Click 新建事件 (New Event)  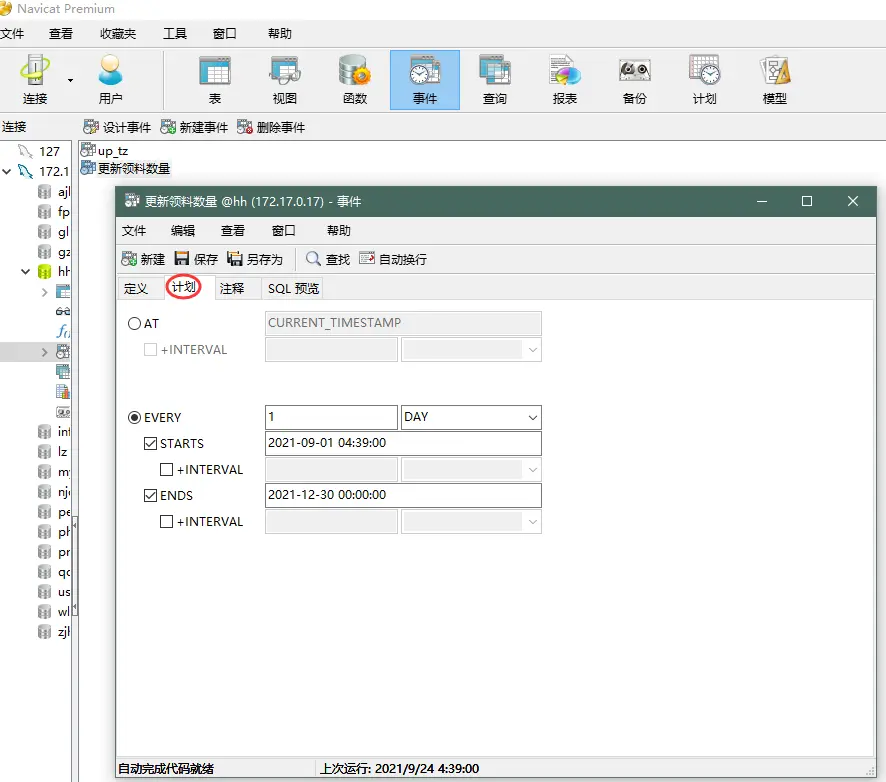click(x=194, y=127)
